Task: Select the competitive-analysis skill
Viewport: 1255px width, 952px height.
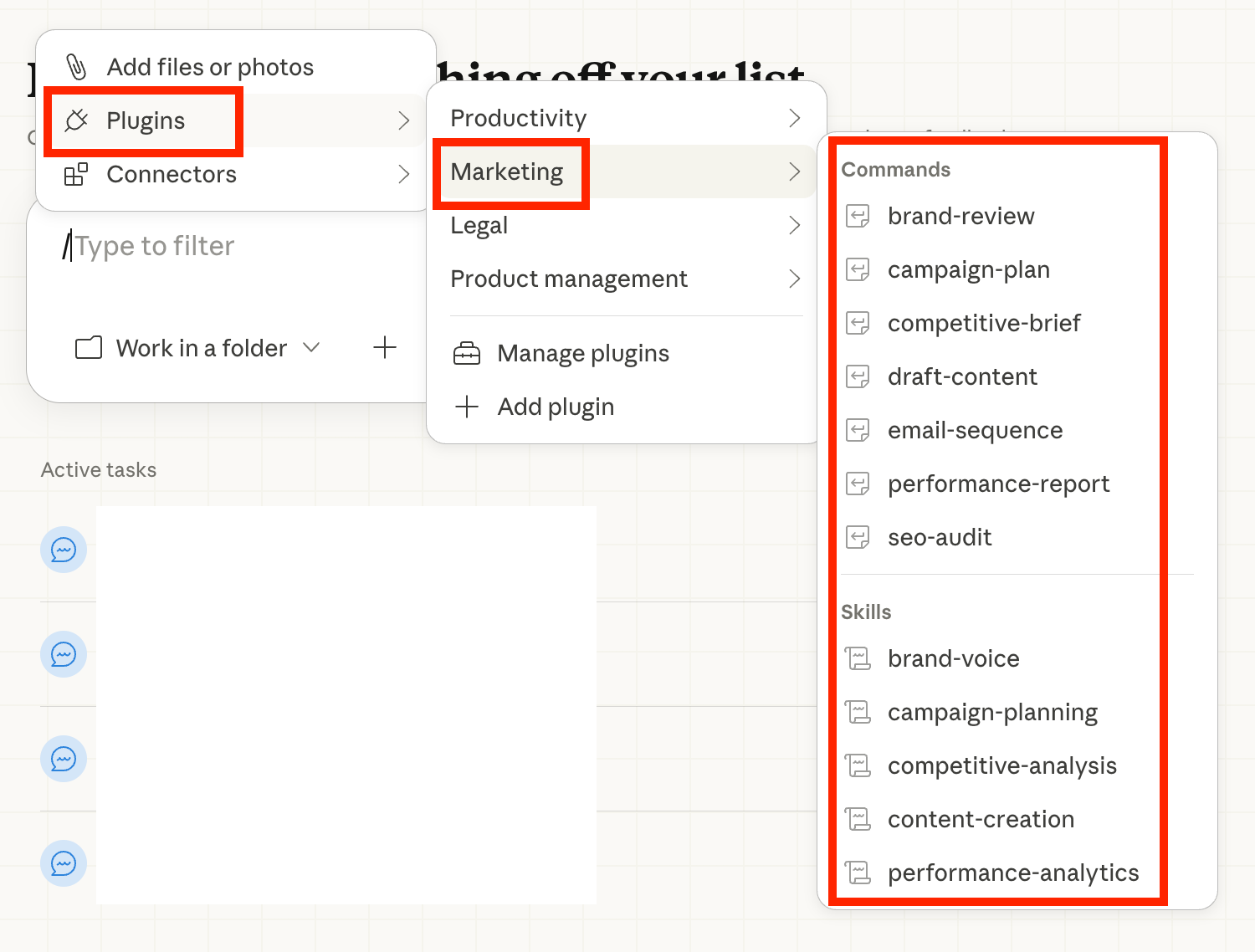Action: coord(1001,766)
